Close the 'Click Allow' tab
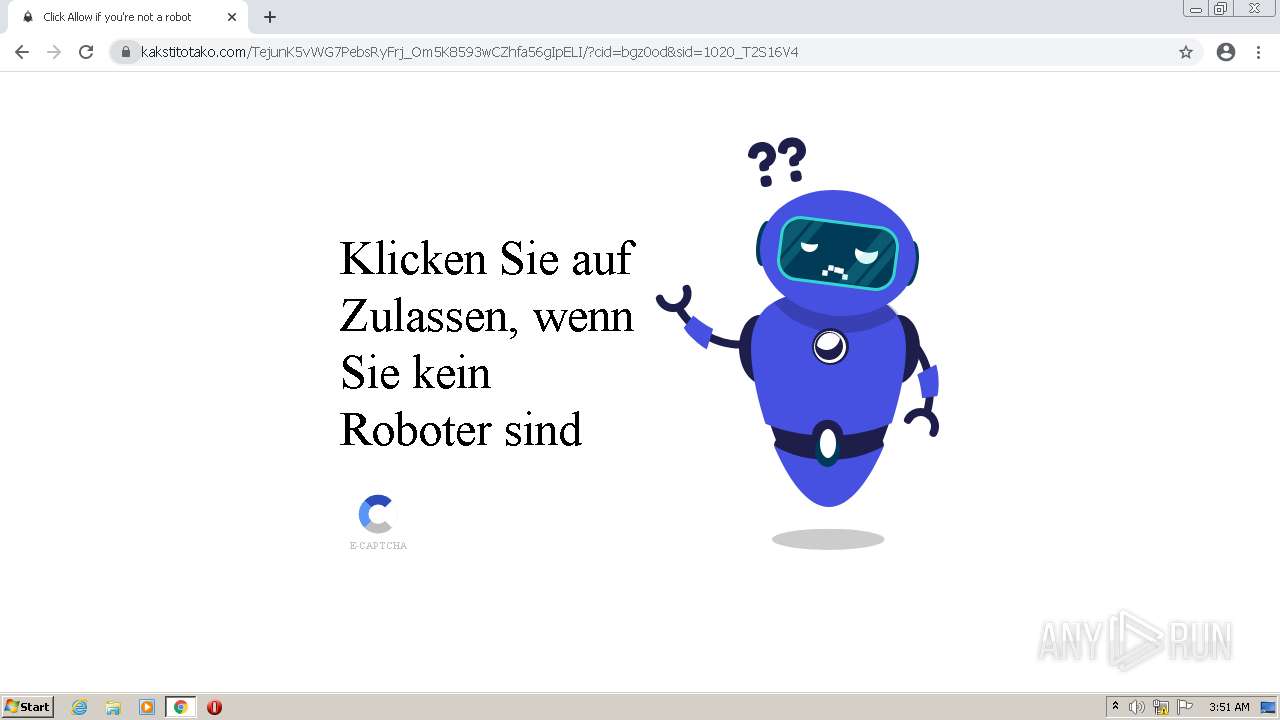Image resolution: width=1280 pixels, height=720 pixels. coord(232,17)
